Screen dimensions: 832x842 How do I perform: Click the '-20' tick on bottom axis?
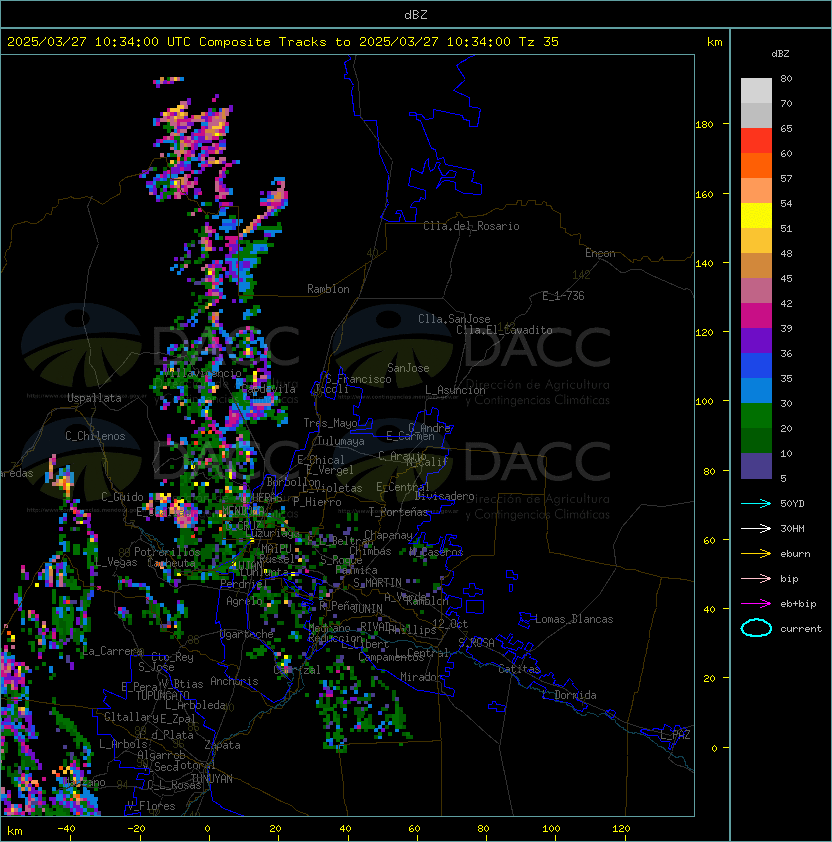(136, 829)
